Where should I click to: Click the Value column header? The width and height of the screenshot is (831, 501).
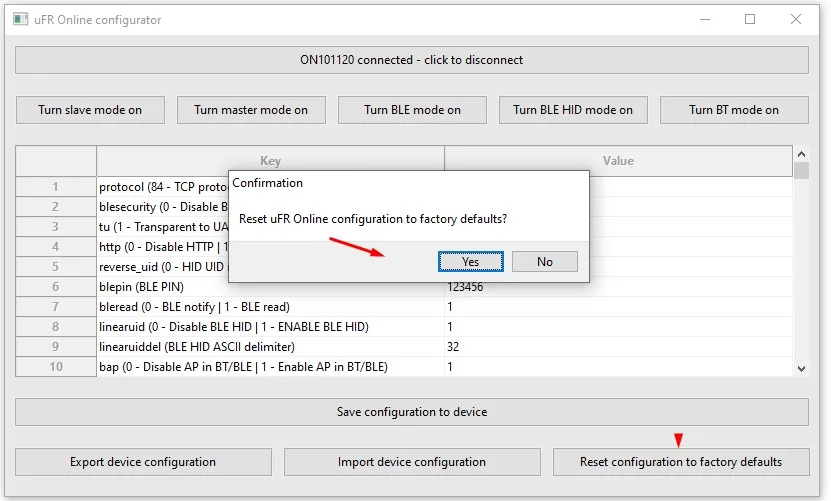(618, 161)
